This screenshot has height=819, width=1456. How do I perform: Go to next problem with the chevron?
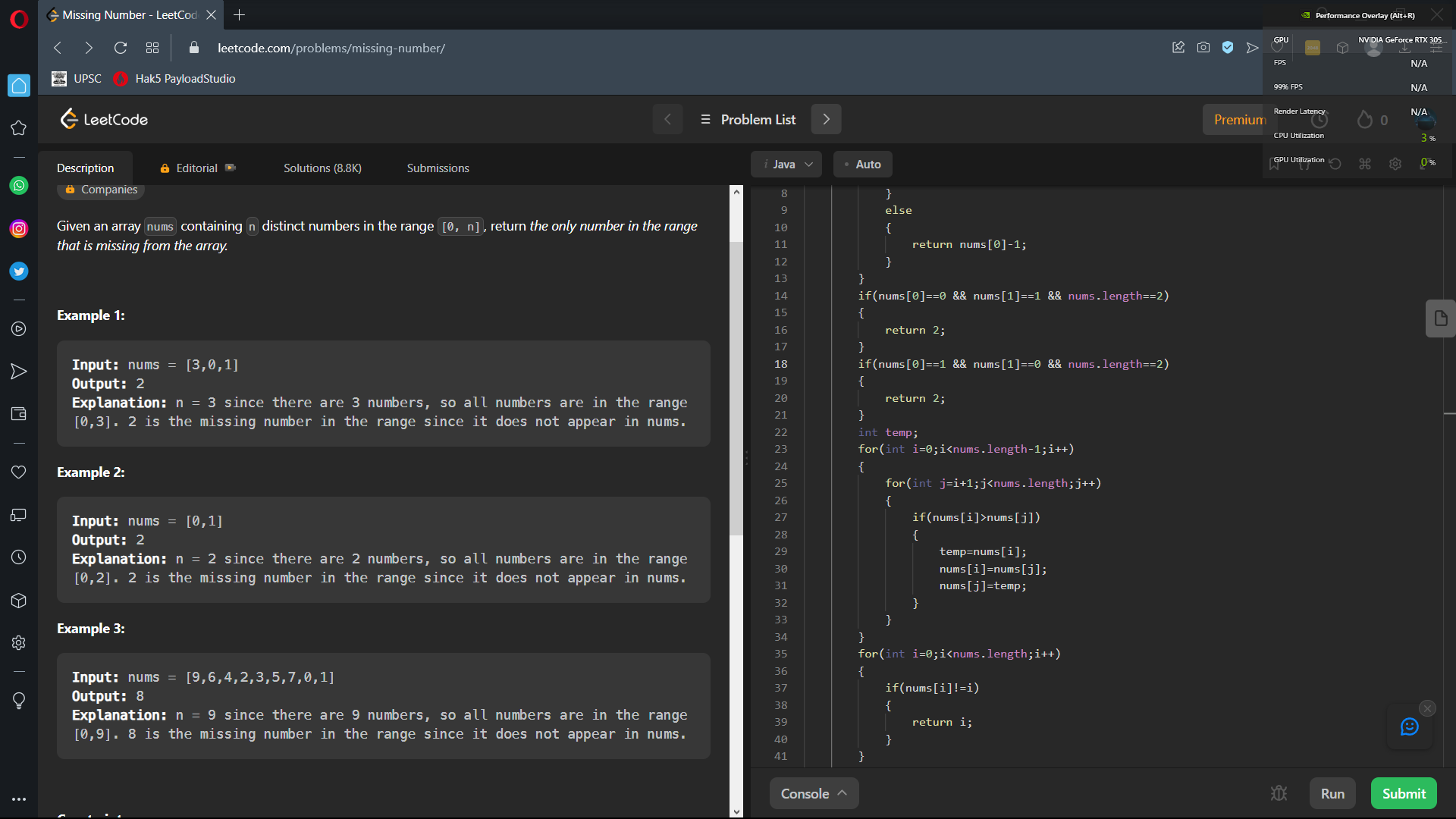click(826, 119)
